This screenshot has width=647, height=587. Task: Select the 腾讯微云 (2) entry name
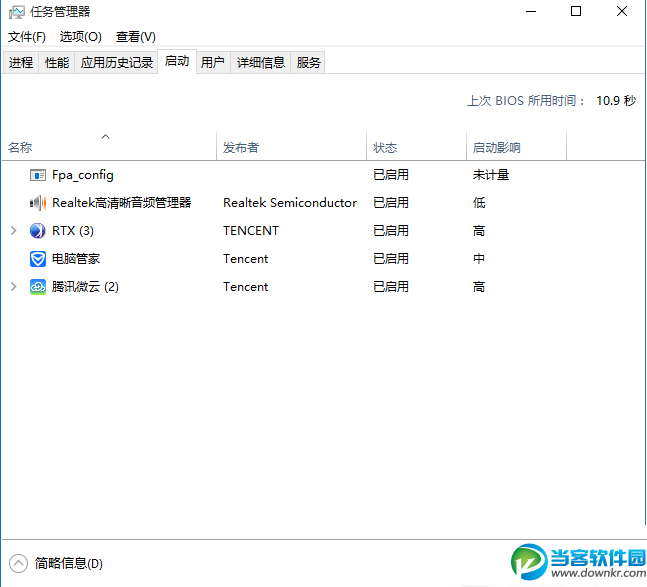(x=85, y=287)
